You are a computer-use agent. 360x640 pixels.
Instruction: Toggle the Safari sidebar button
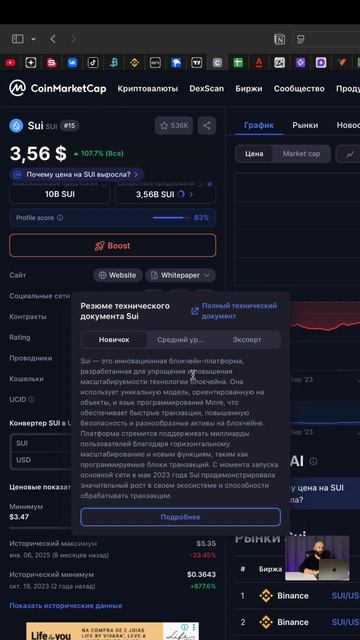tap(18, 39)
